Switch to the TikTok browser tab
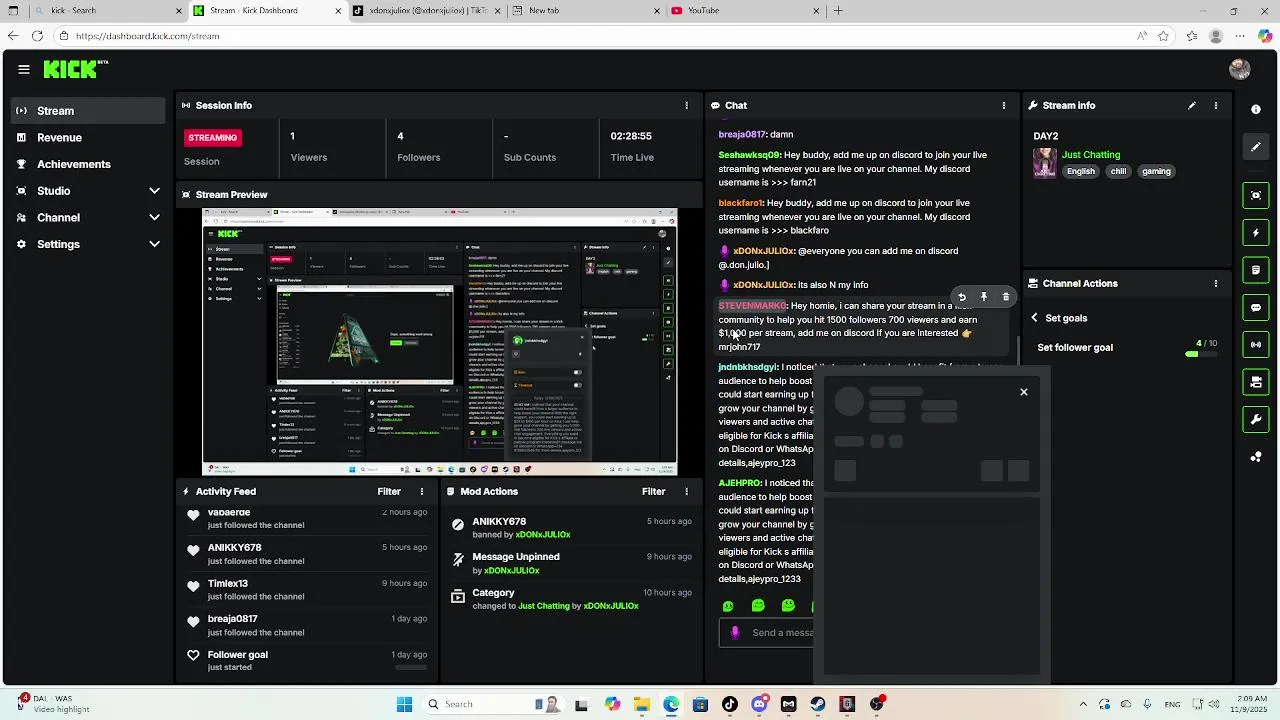This screenshot has width=1280, height=720. 426,11
